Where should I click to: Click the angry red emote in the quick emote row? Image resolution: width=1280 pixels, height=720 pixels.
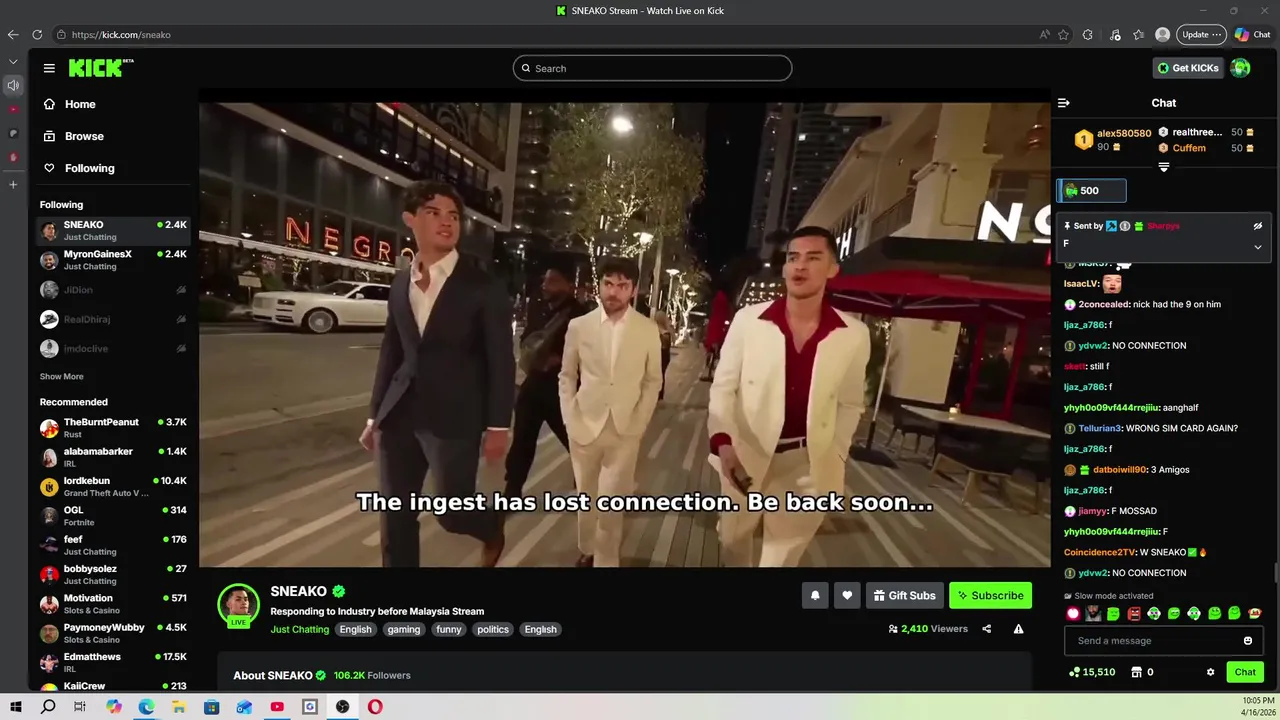pos(1134,613)
